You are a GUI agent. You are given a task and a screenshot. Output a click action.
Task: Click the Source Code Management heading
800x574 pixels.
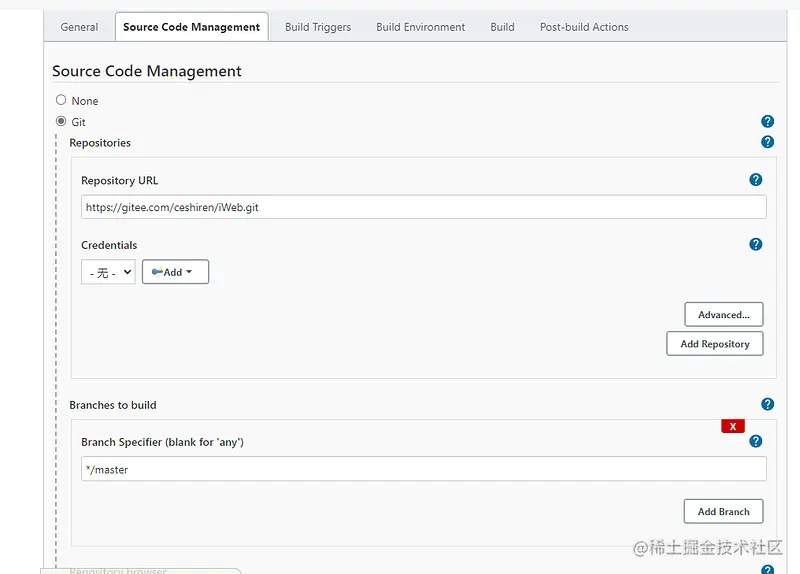(146, 71)
